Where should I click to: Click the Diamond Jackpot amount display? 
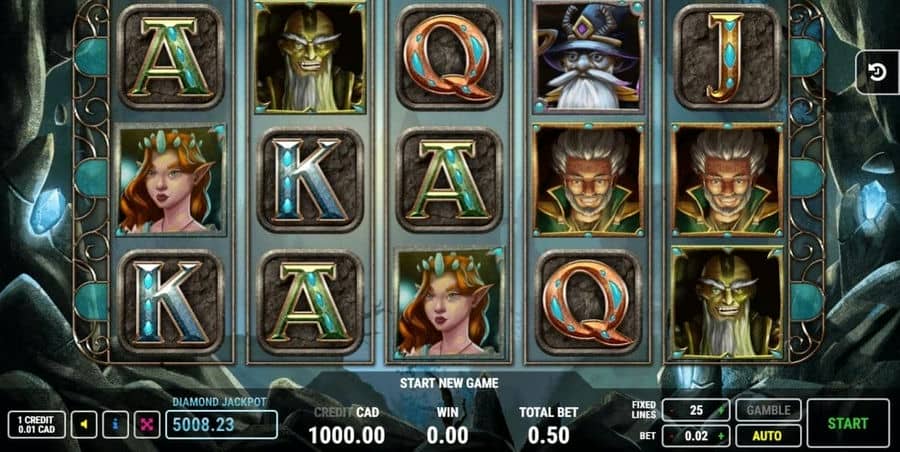tap(222, 424)
